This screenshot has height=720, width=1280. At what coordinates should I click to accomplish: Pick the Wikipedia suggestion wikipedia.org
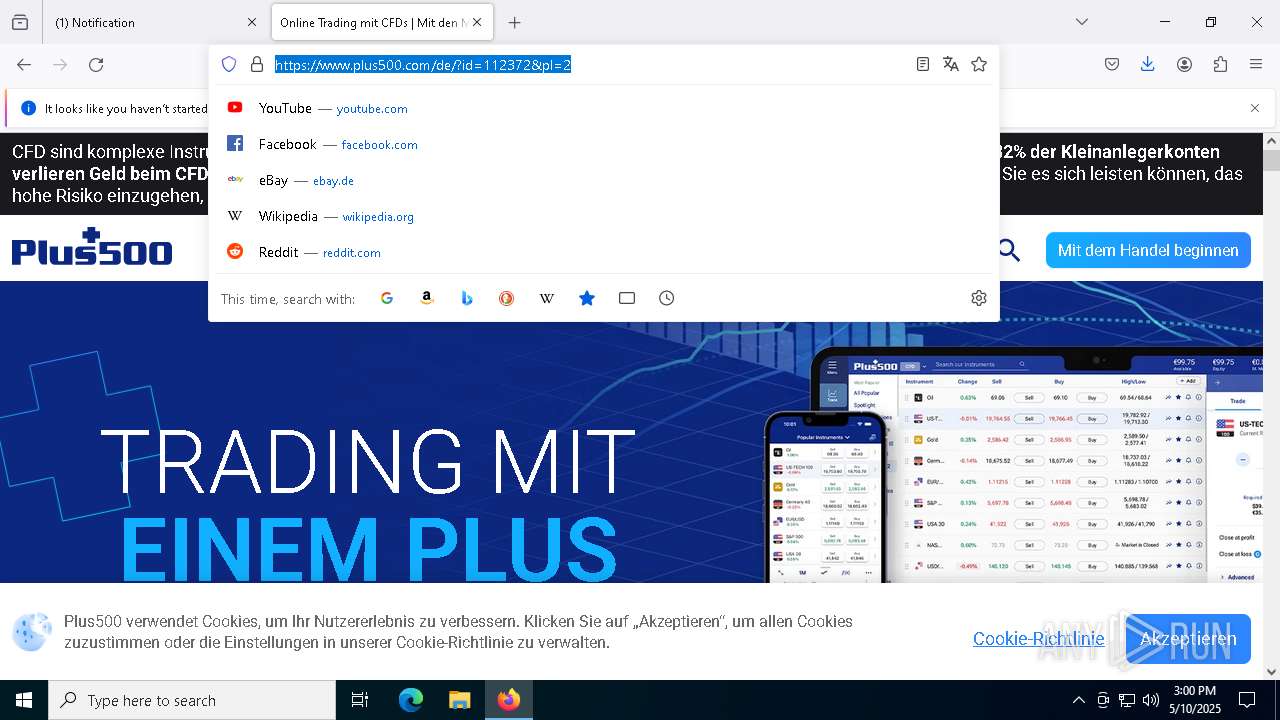[x=604, y=216]
